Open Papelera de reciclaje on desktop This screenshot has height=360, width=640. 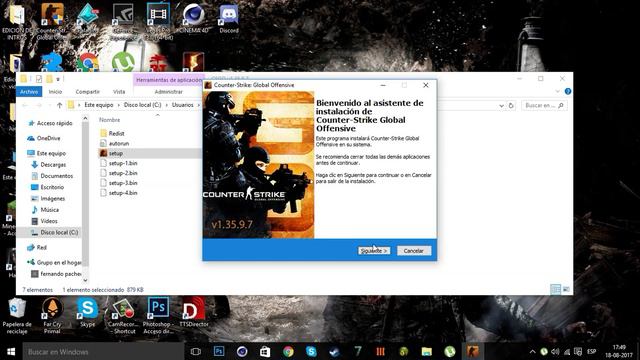coord(17,316)
